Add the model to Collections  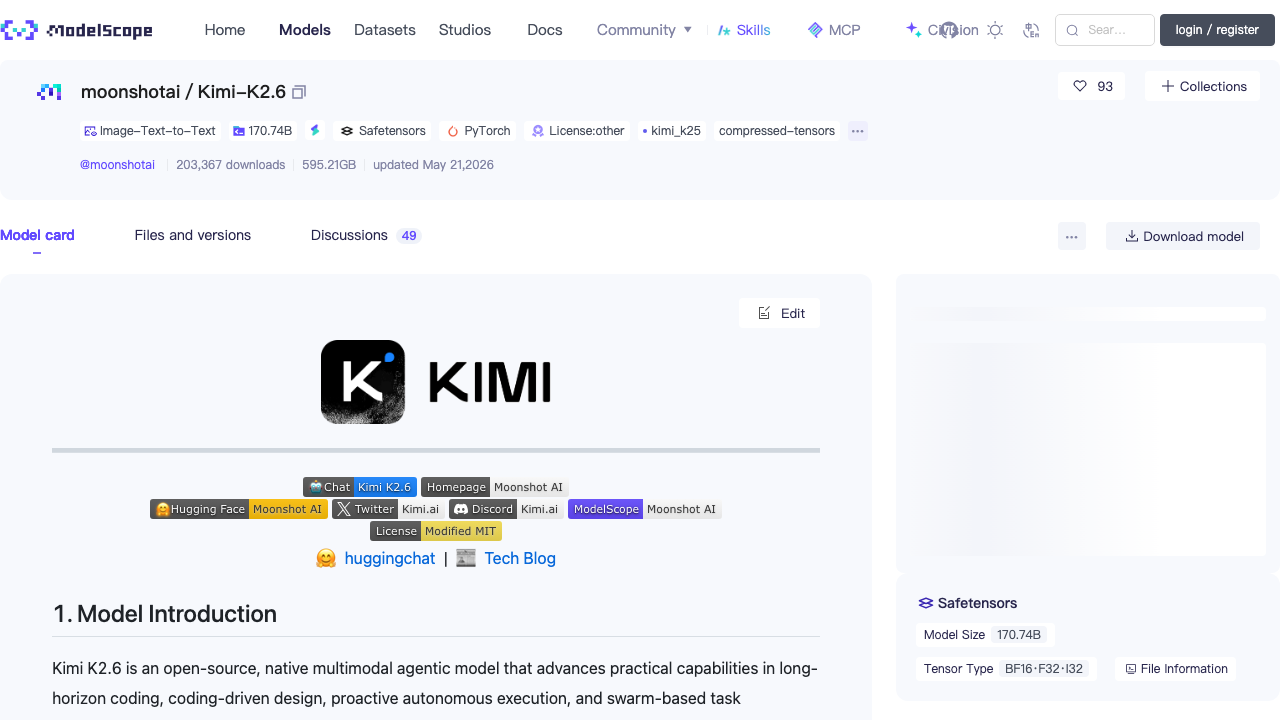click(x=1203, y=86)
